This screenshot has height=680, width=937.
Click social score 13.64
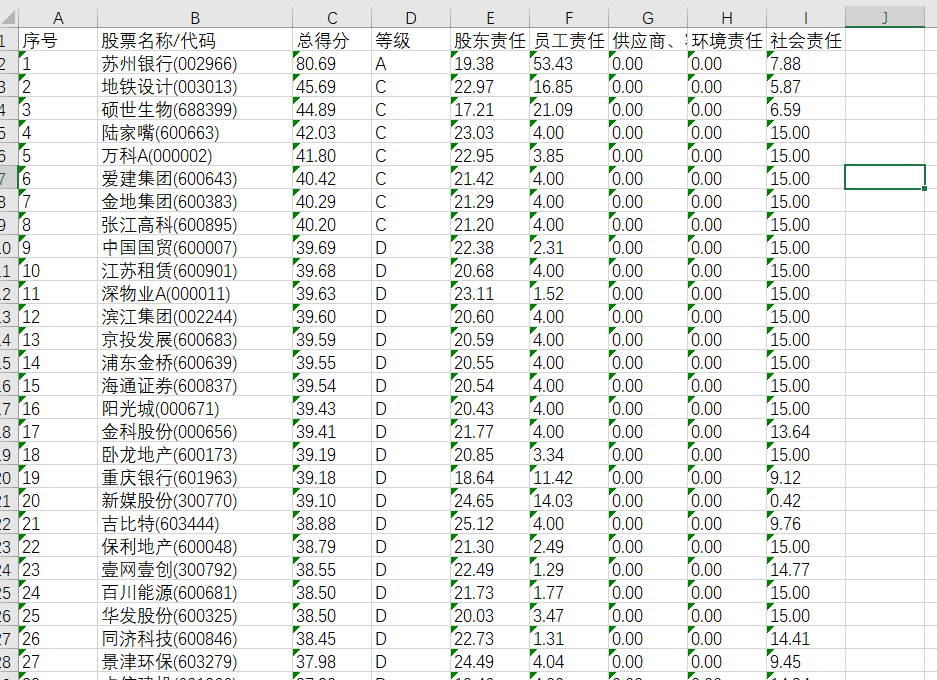coord(805,431)
